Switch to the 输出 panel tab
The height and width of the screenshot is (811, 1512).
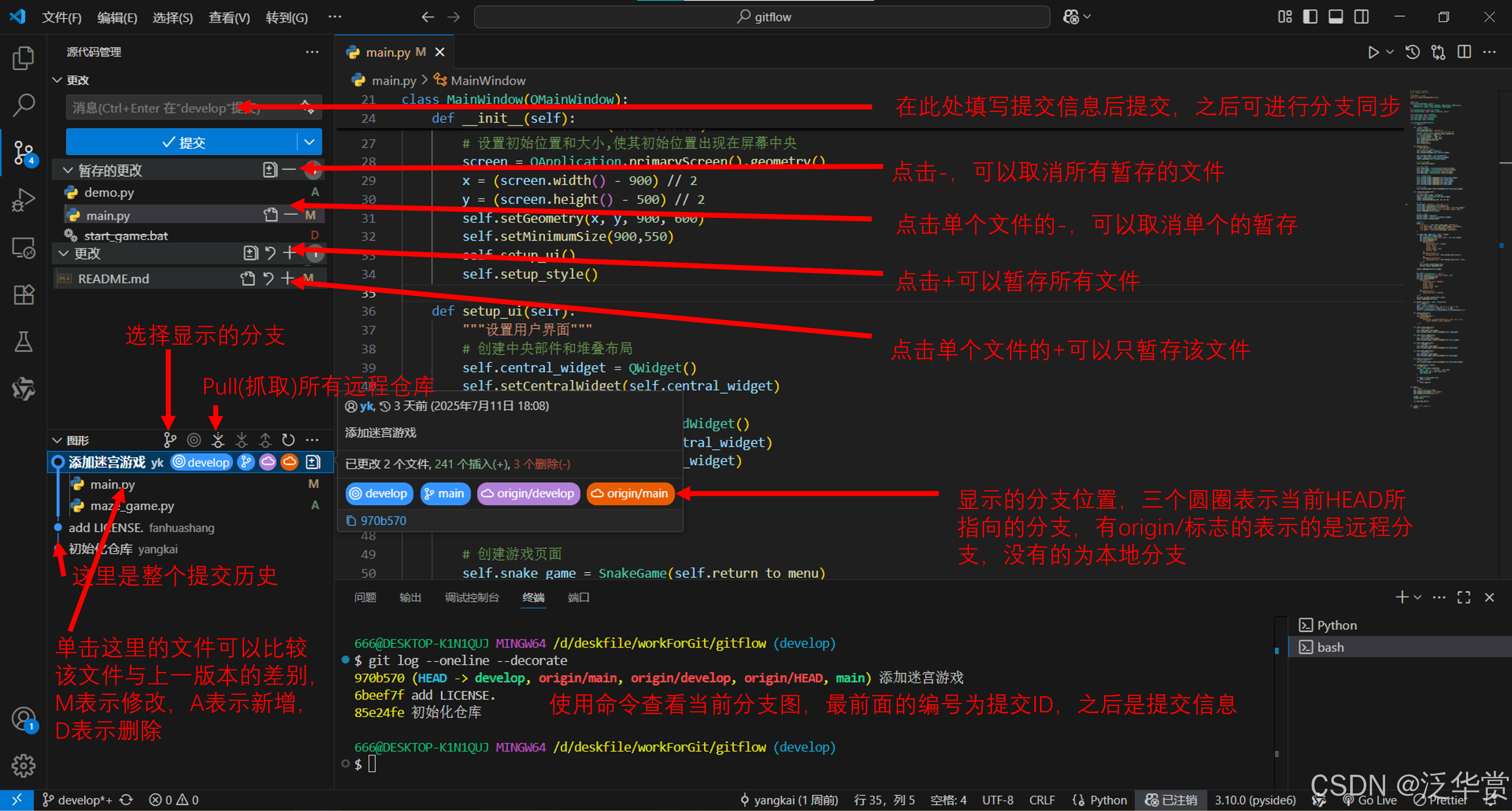(410, 597)
